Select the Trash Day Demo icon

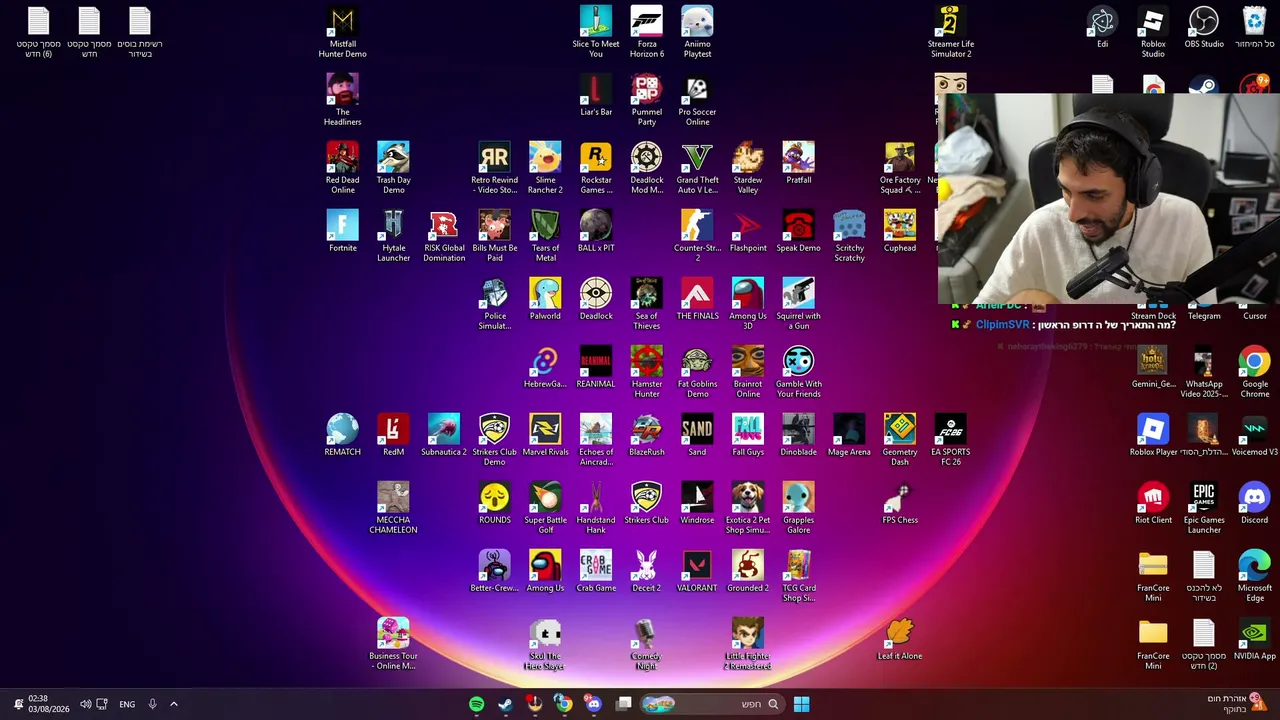[393, 168]
